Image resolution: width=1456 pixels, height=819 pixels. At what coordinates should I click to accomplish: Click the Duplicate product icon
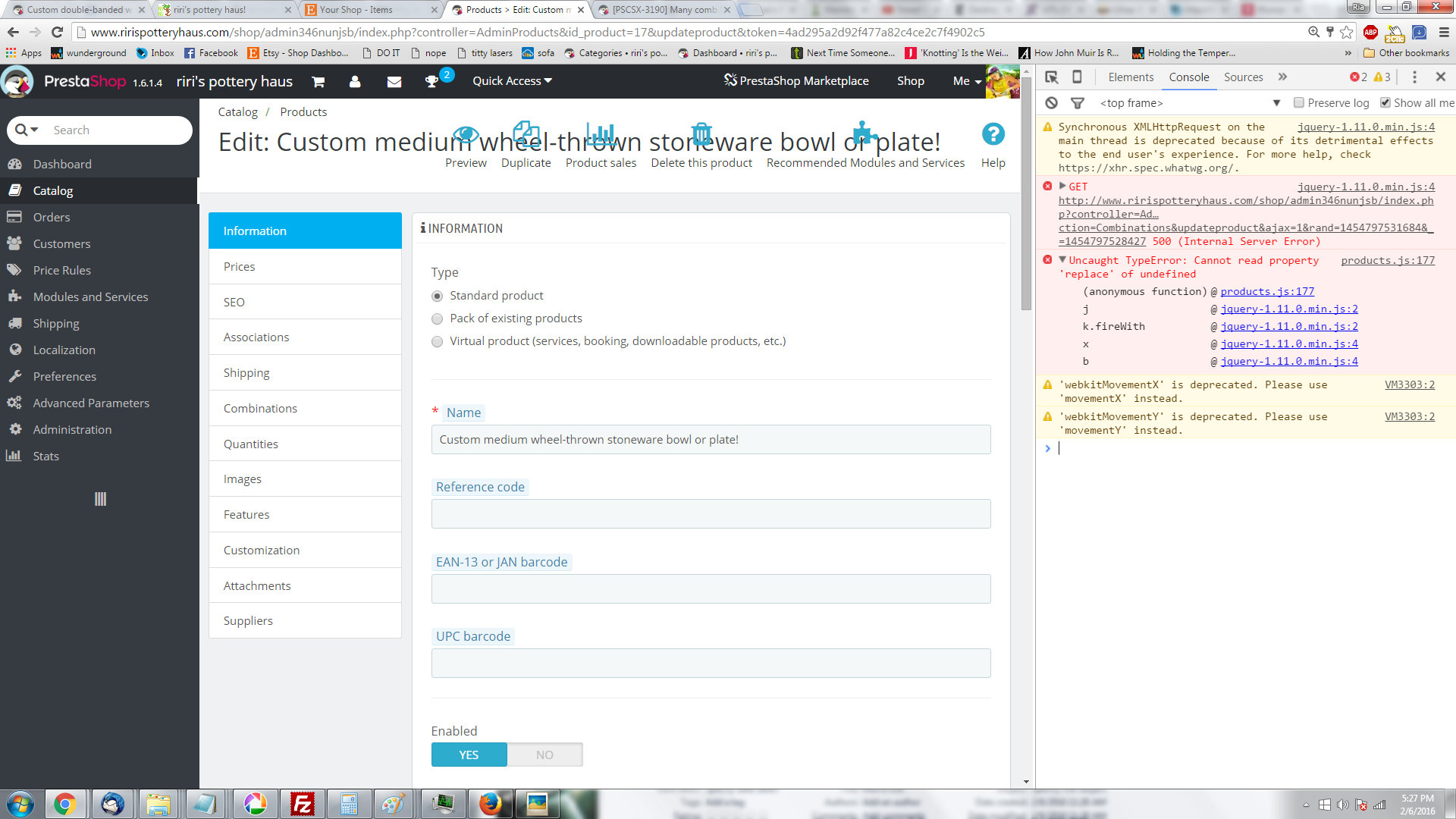click(526, 135)
